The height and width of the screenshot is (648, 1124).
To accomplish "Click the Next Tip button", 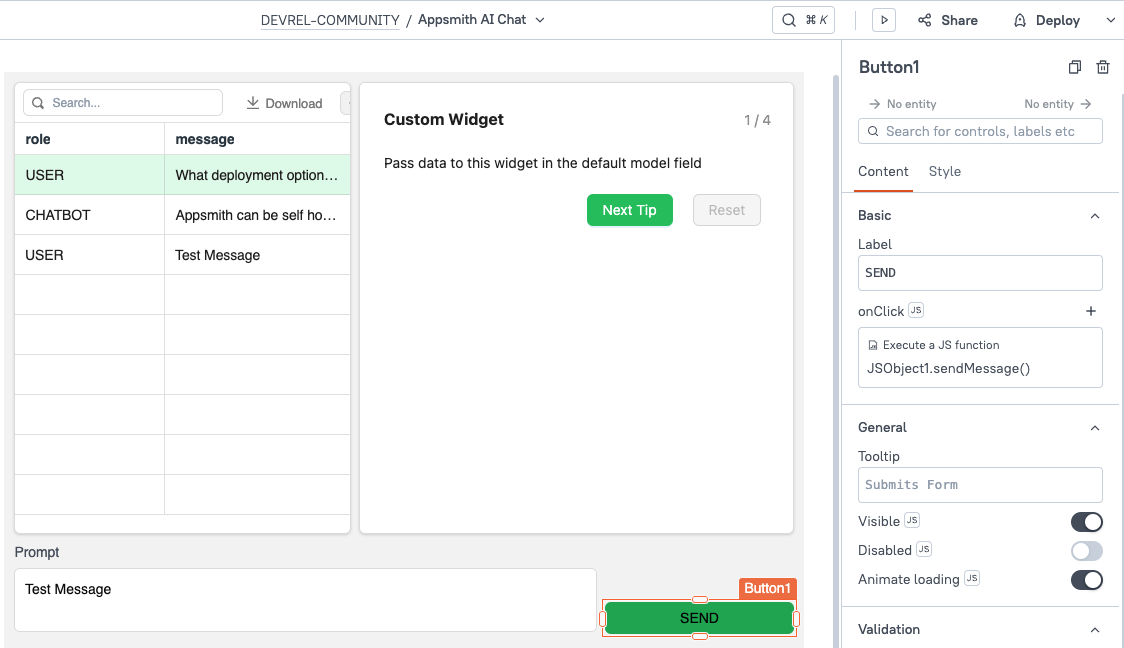I will [630, 210].
